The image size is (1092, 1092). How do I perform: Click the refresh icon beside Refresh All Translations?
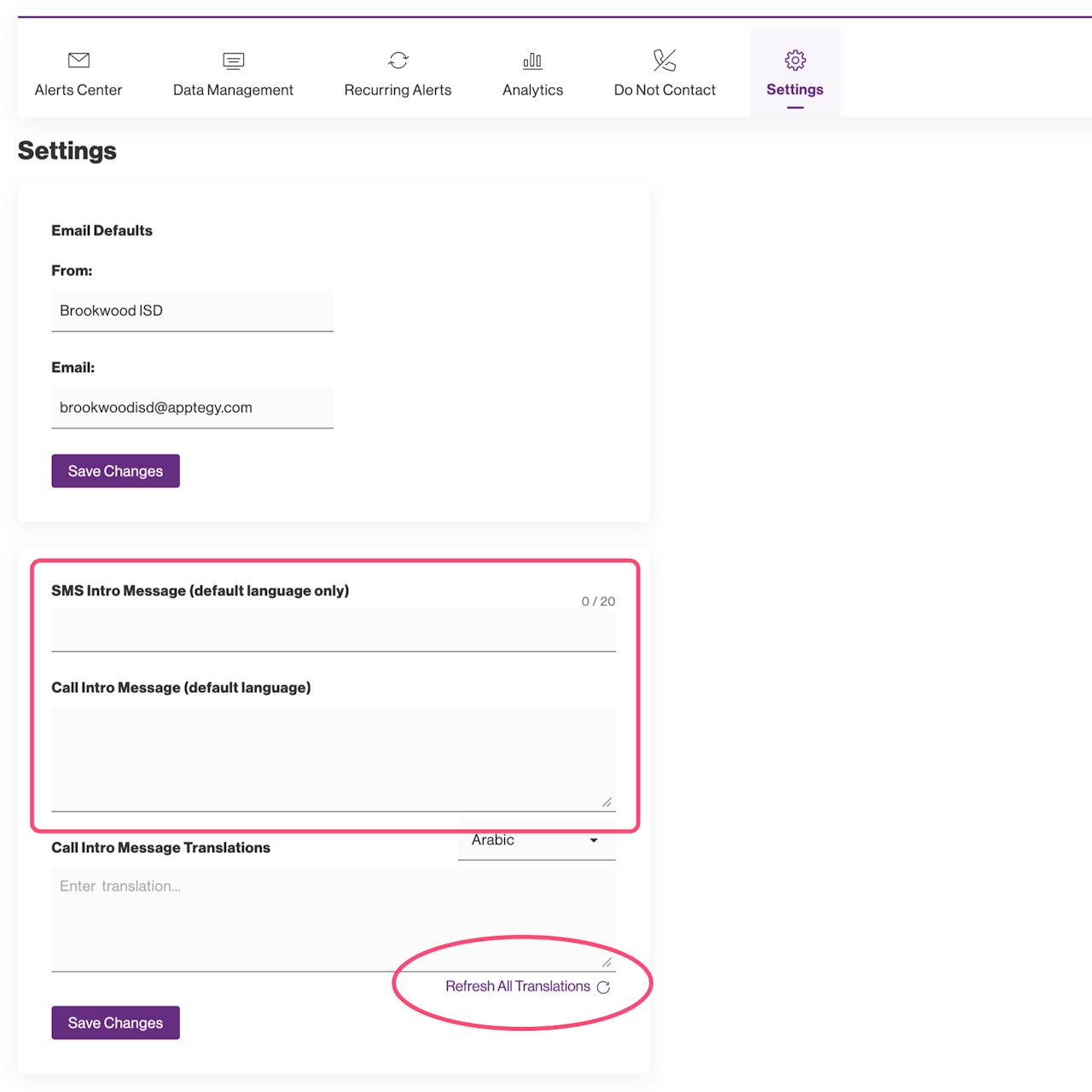(604, 987)
